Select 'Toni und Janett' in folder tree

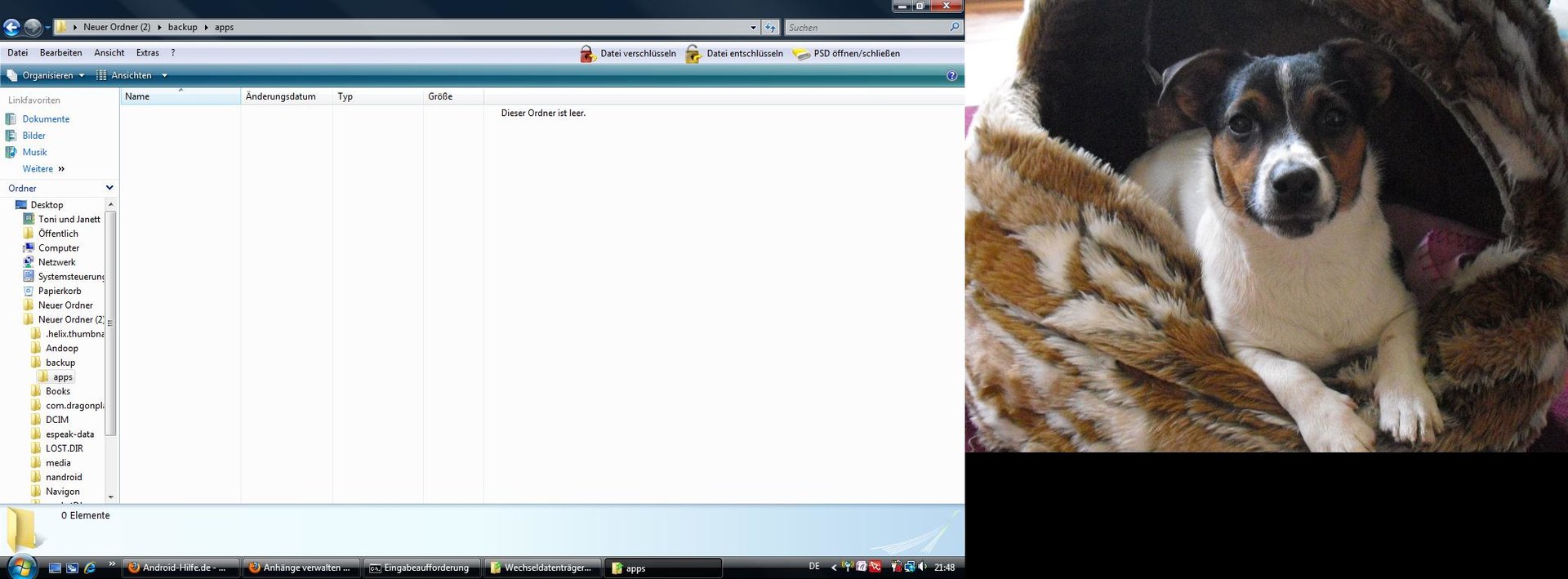click(x=69, y=220)
